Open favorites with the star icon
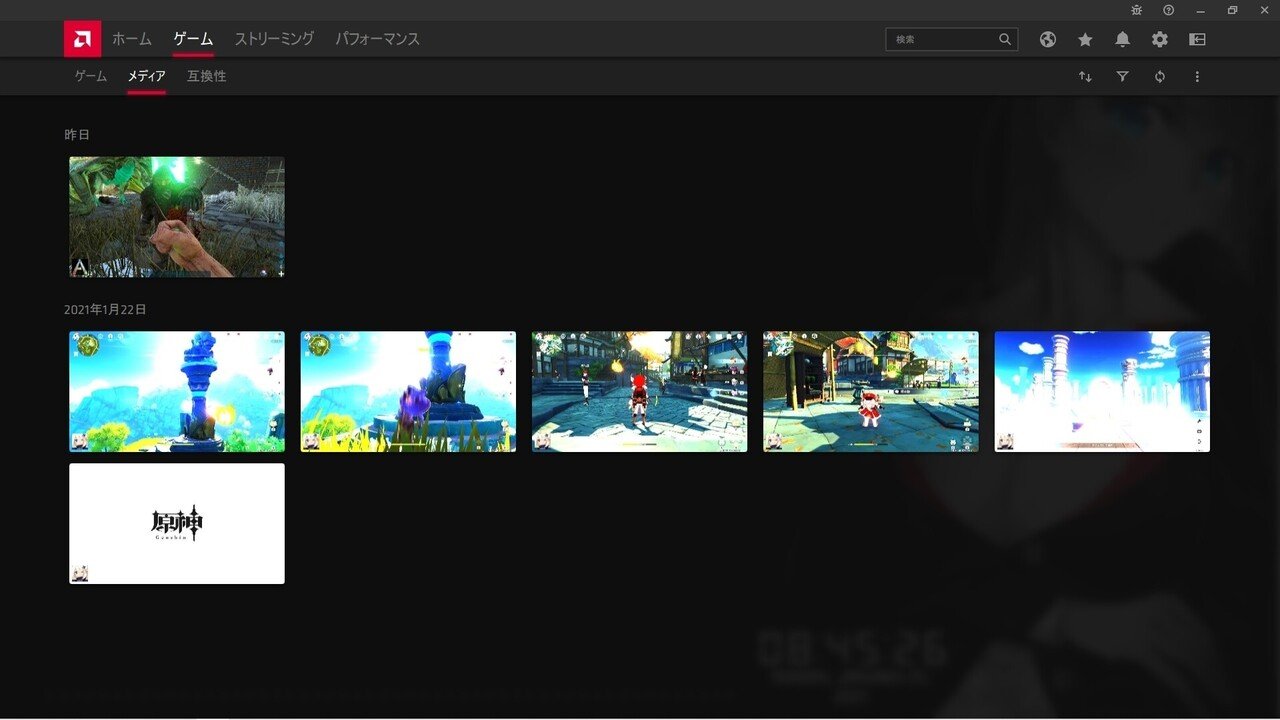Viewport: 1280px width, 720px height. (1085, 39)
